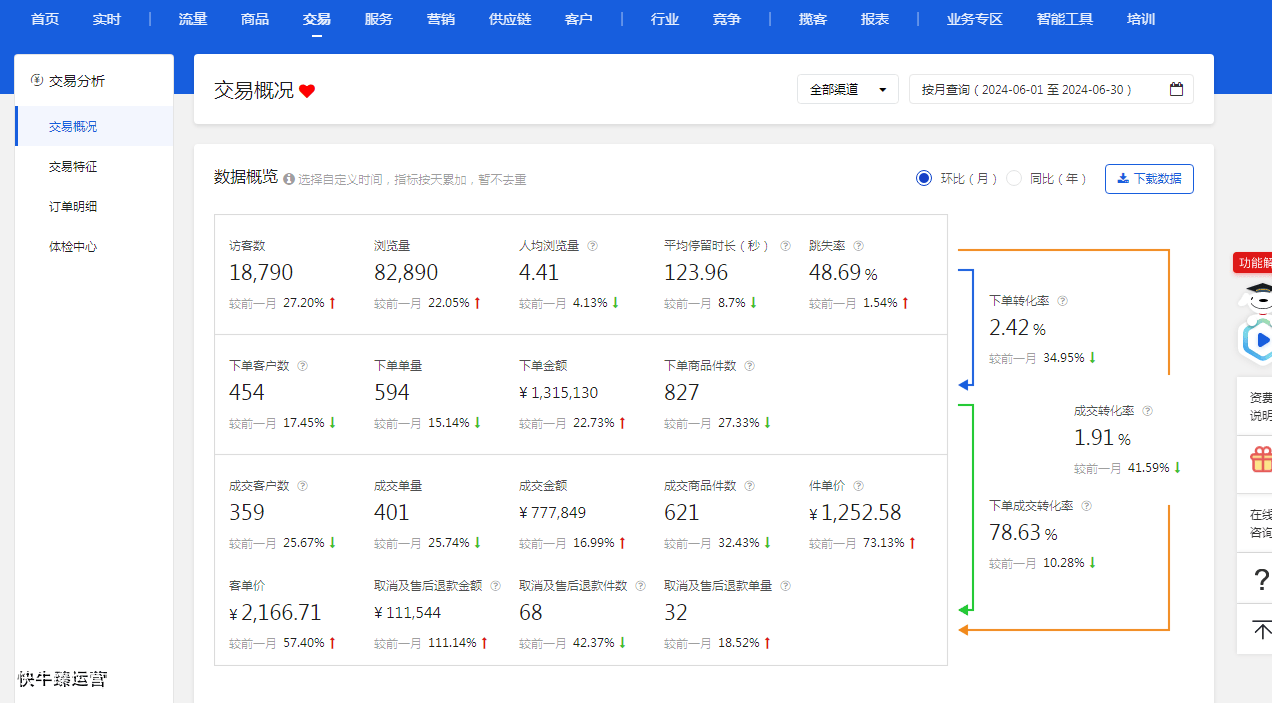Select 订单明细 in the sidebar navigation
1272x703 pixels.
click(75, 206)
